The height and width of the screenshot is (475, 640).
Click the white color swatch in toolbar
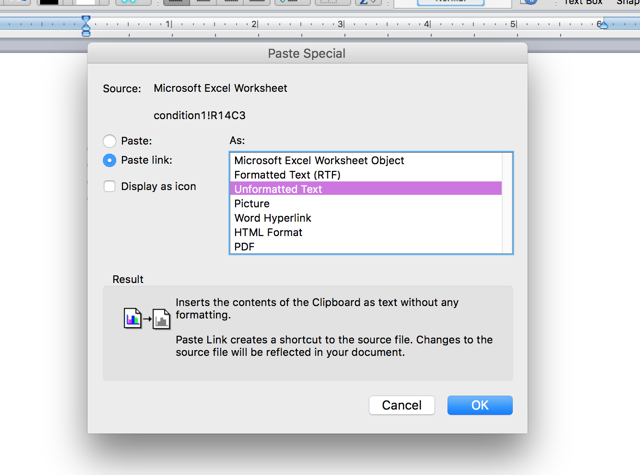coord(86,2)
